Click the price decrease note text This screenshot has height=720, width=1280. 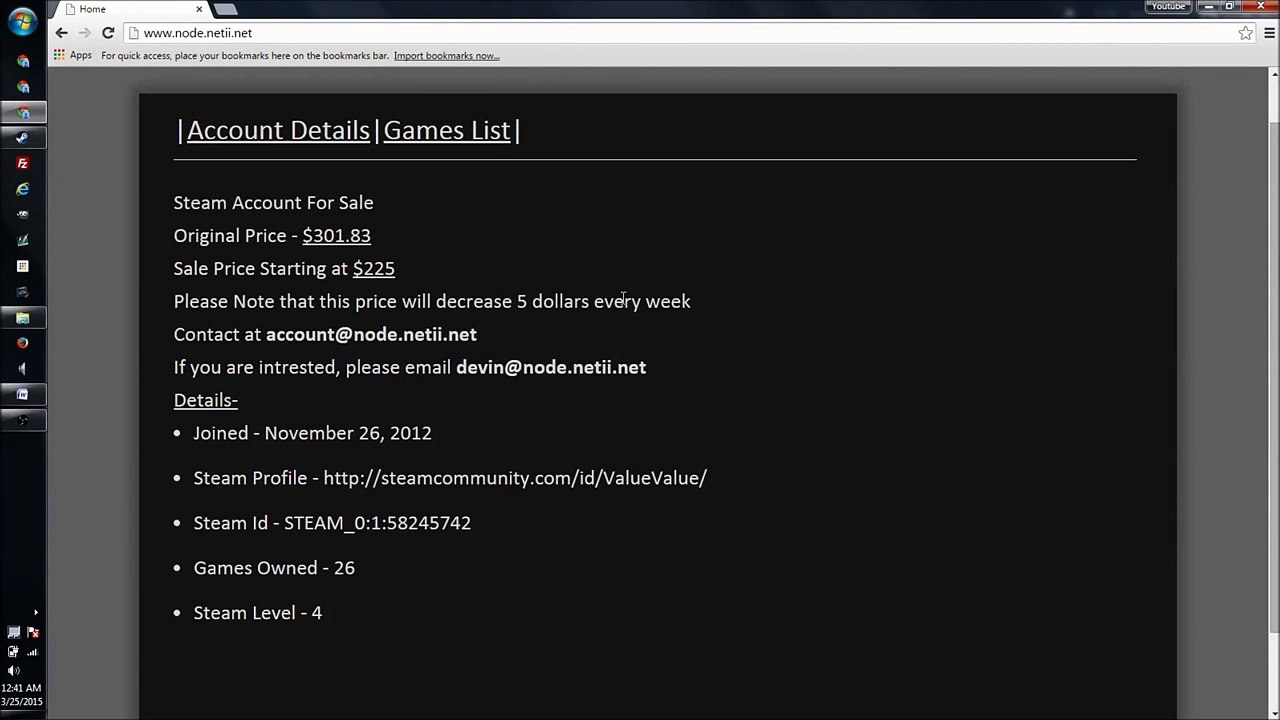pyautogui.click(x=432, y=302)
